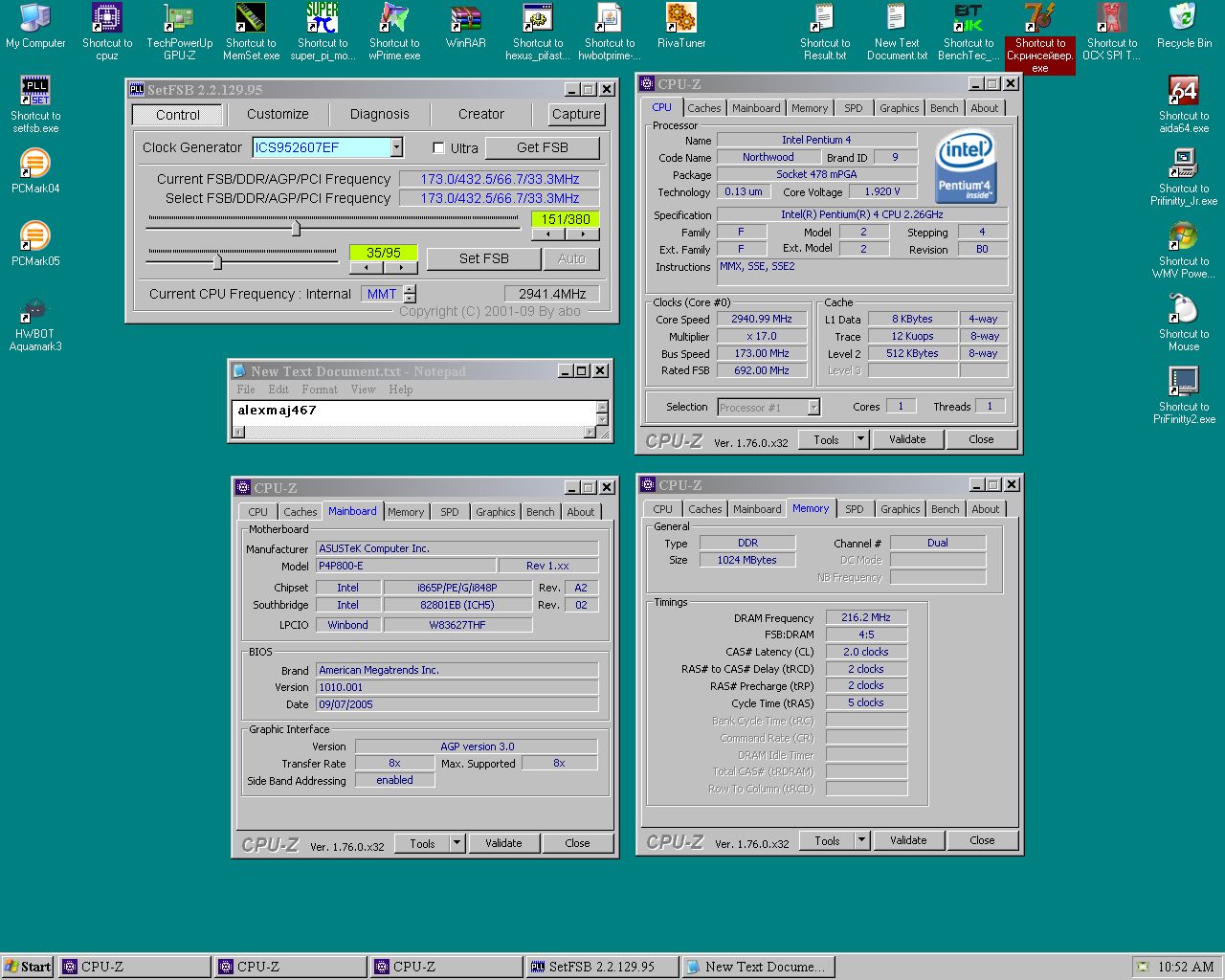Image resolution: width=1225 pixels, height=980 pixels.
Task: Open the Tools dropdown arrow in CPU-Z CPU window
Action: [860, 439]
